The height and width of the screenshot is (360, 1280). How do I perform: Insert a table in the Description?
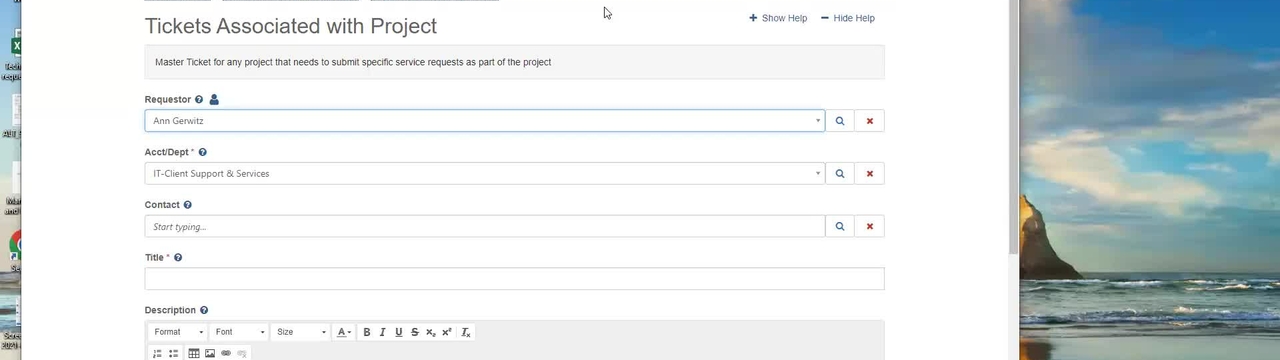click(194, 353)
